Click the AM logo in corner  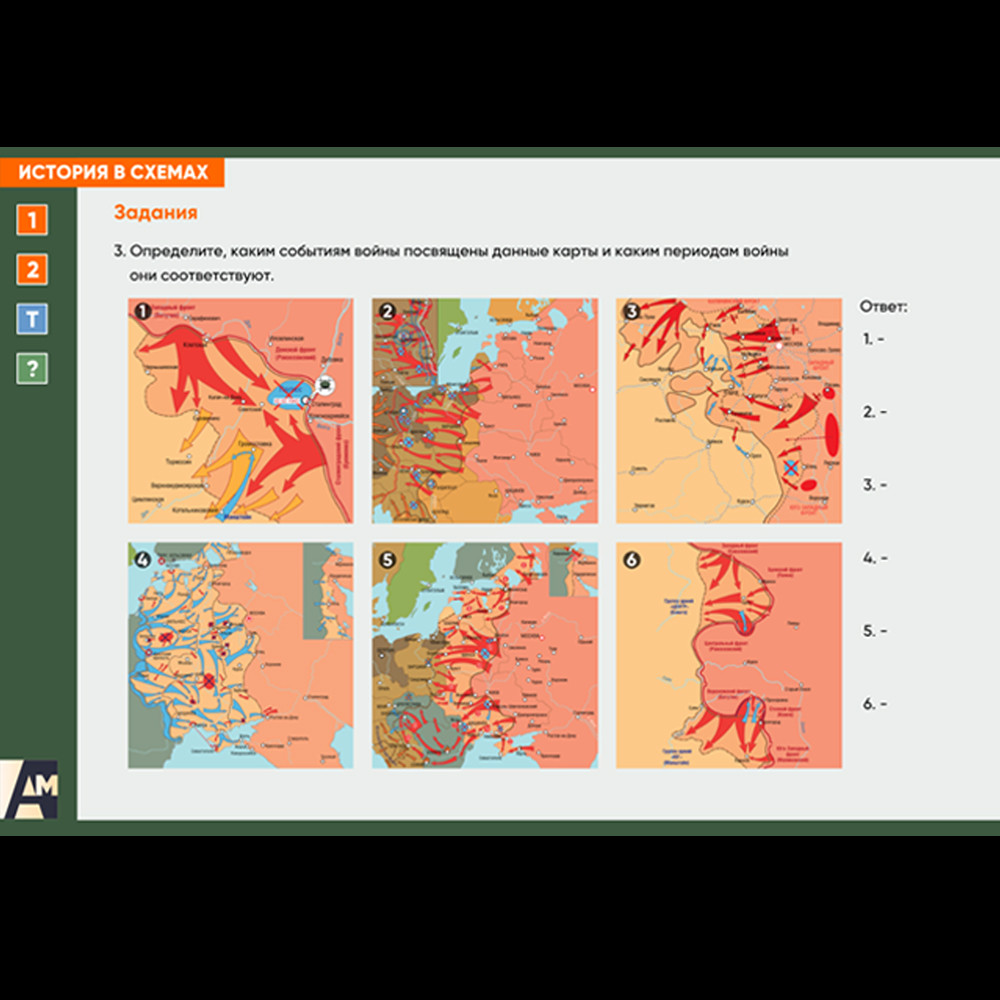[30, 789]
